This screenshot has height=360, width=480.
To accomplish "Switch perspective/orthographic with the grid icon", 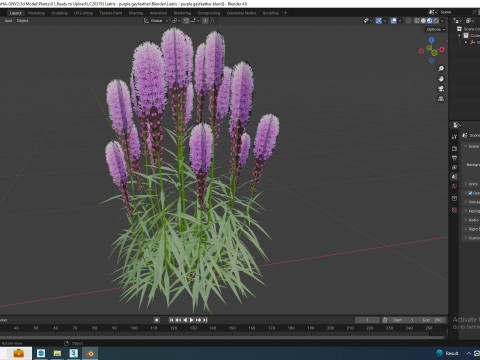I will click(x=441, y=99).
